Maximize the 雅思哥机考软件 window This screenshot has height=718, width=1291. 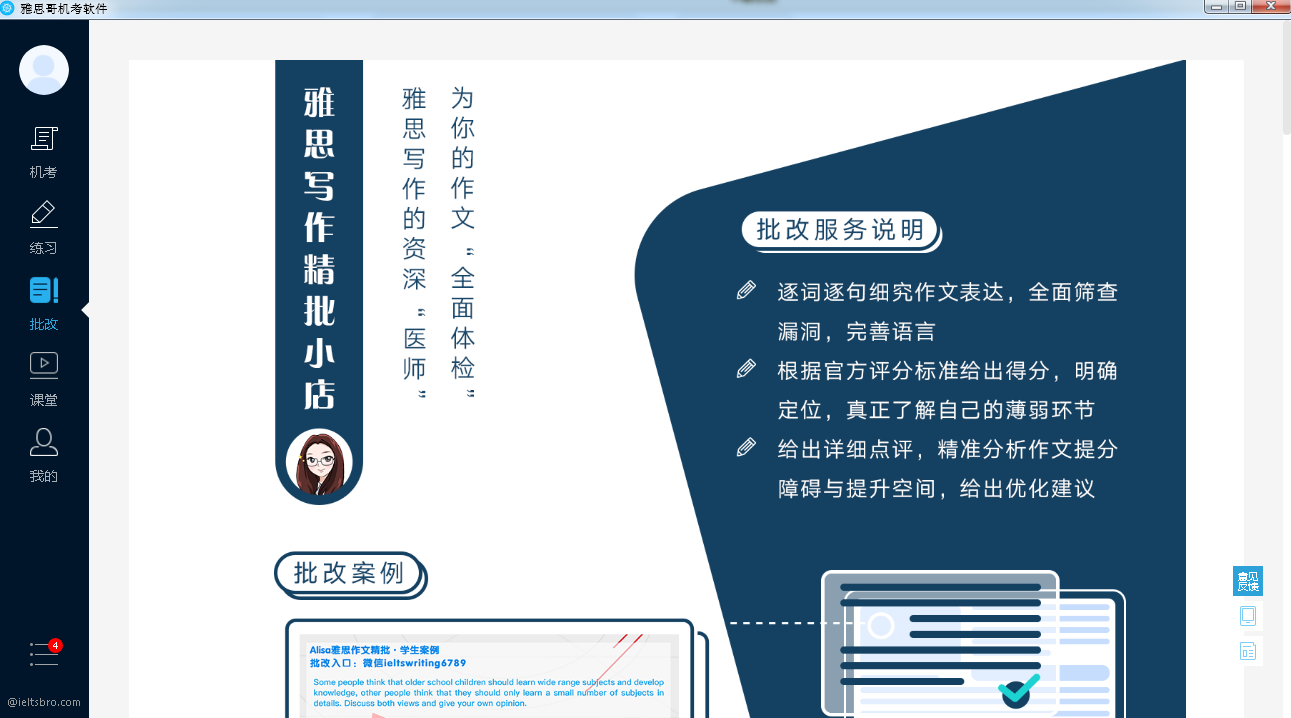[1240, 7]
